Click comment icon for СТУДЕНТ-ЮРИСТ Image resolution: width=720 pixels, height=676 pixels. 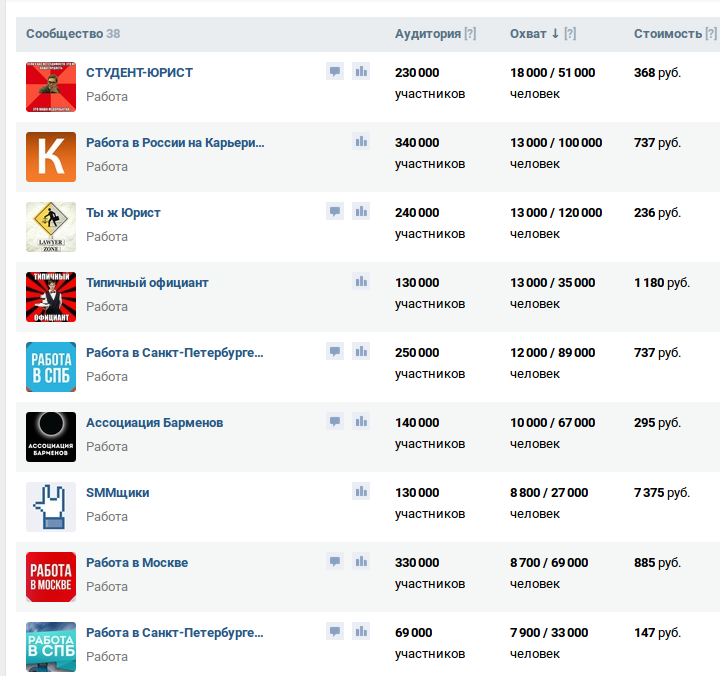[x=335, y=71]
